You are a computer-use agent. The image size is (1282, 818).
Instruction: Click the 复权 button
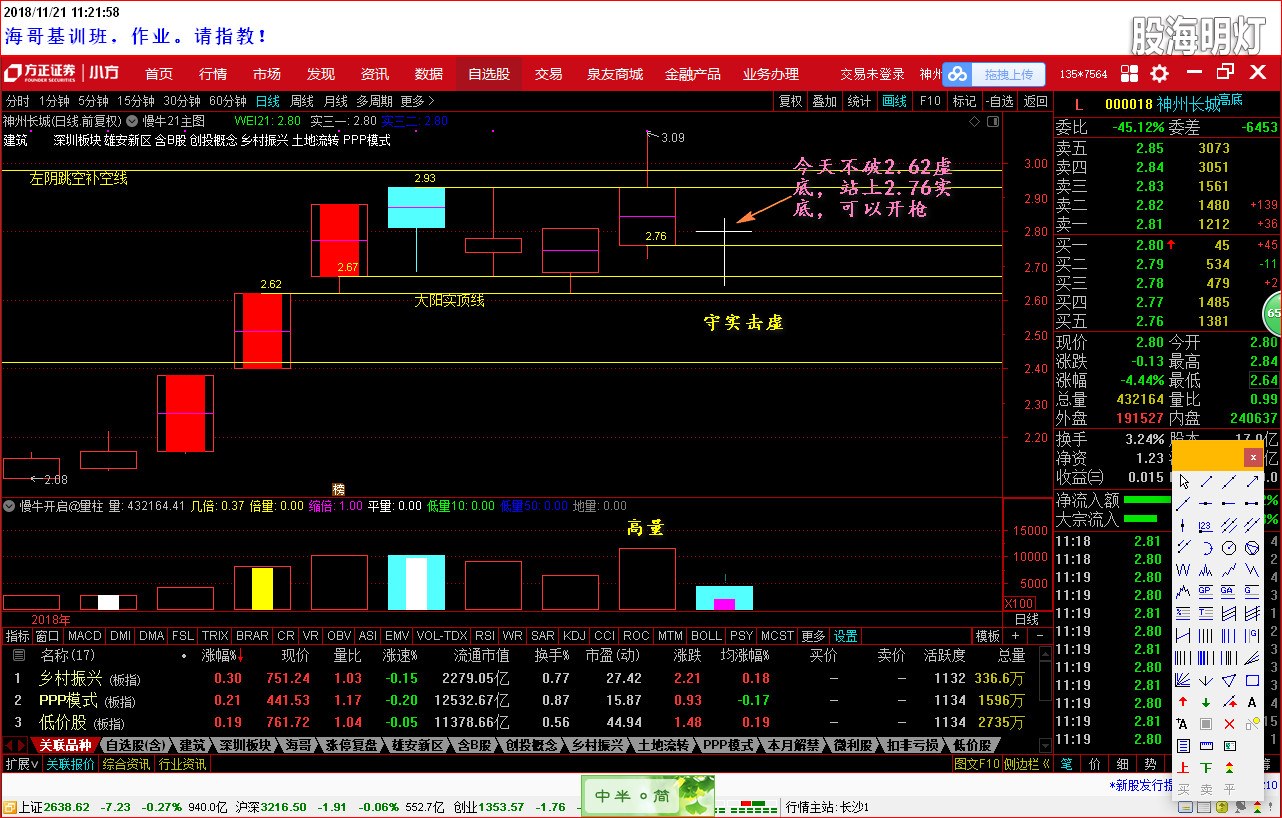pyautogui.click(x=790, y=101)
